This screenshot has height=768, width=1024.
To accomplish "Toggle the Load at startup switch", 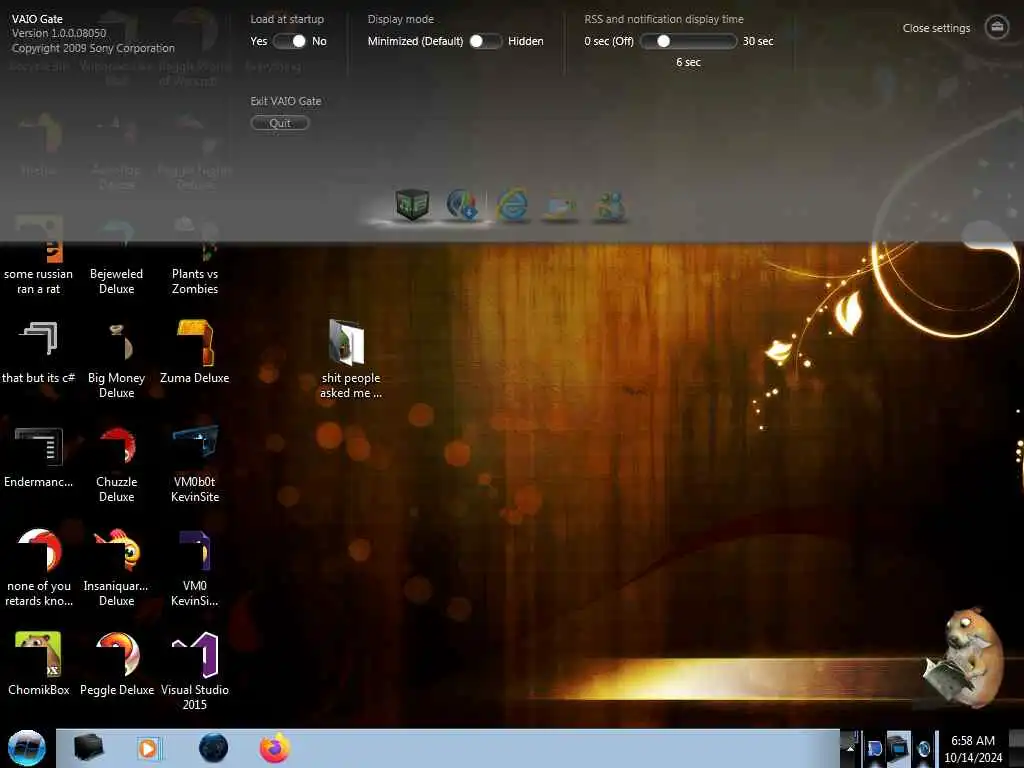I will pyautogui.click(x=290, y=41).
